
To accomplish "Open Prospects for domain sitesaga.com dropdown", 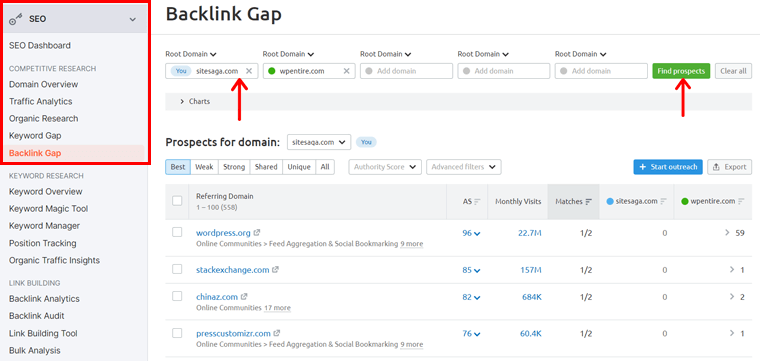I will (319, 142).
